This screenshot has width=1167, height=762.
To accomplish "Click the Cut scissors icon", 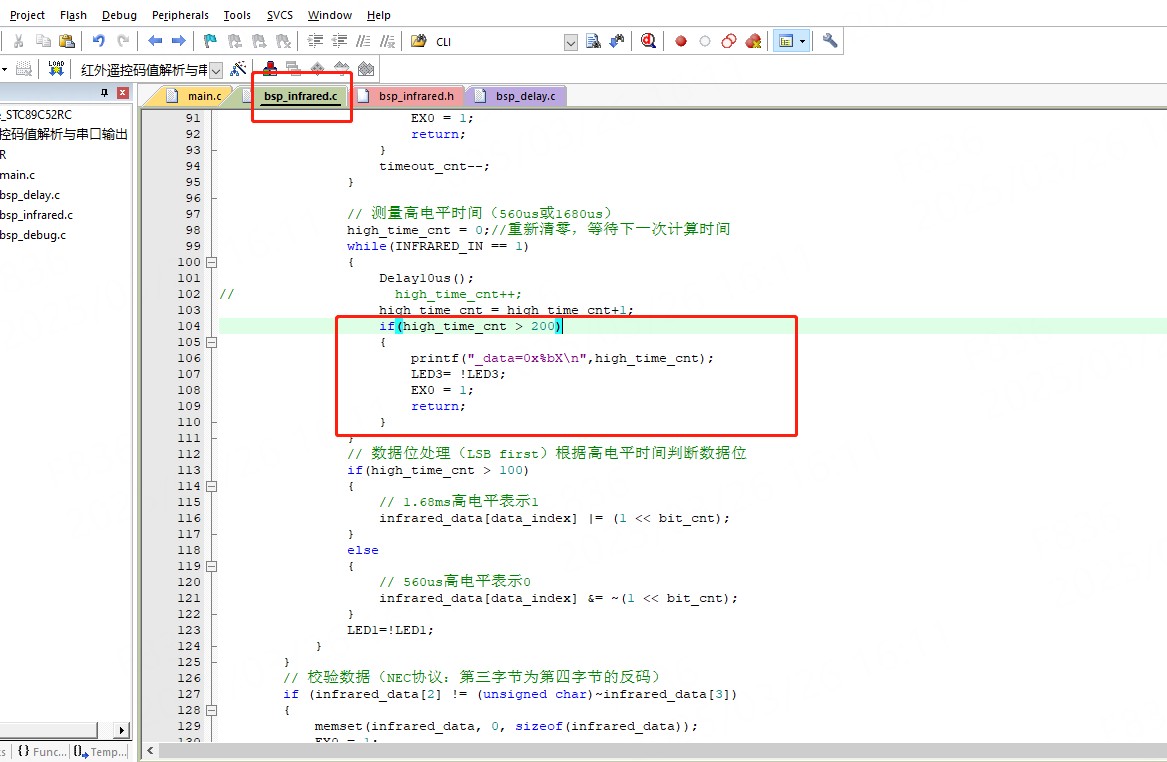I will [19, 41].
